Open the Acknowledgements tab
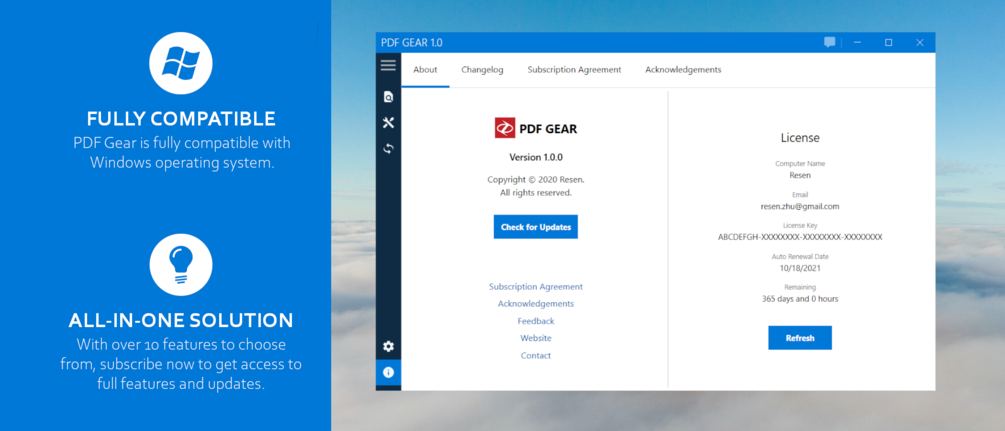This screenshot has width=1005, height=431. coord(683,70)
